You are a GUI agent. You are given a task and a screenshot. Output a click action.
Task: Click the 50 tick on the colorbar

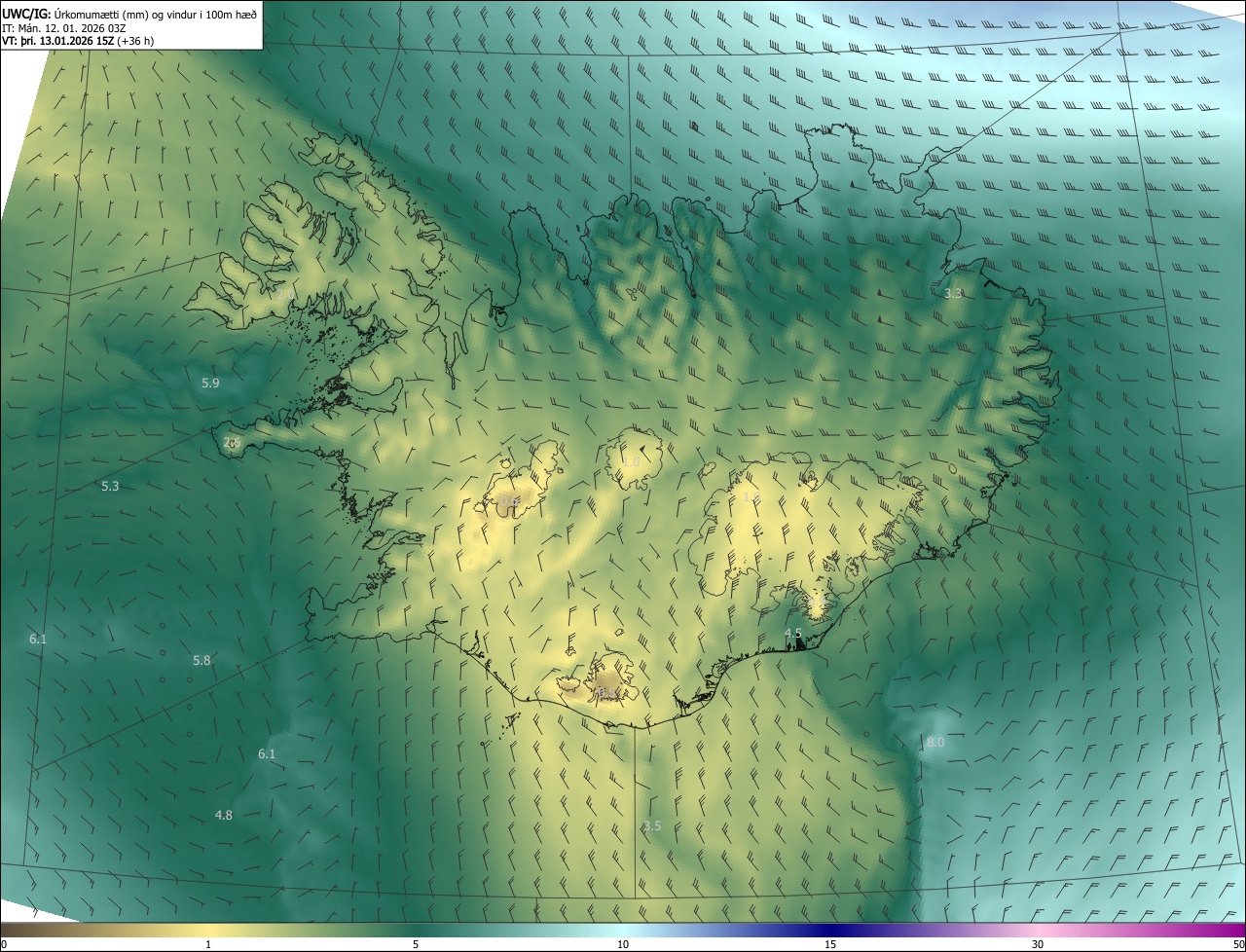click(x=1238, y=944)
